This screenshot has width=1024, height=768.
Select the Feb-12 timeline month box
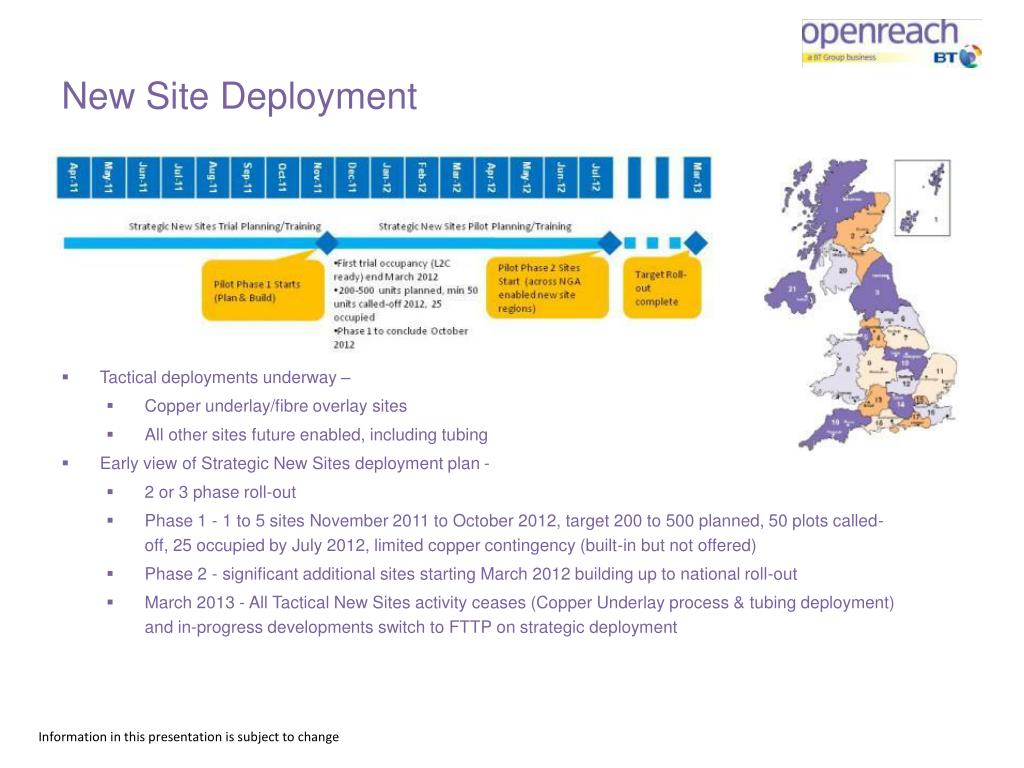pos(422,178)
